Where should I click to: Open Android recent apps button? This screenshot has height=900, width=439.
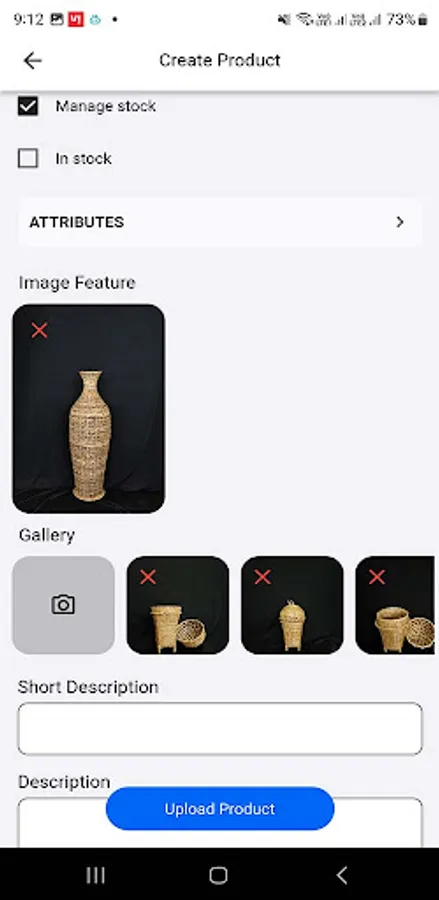95,875
